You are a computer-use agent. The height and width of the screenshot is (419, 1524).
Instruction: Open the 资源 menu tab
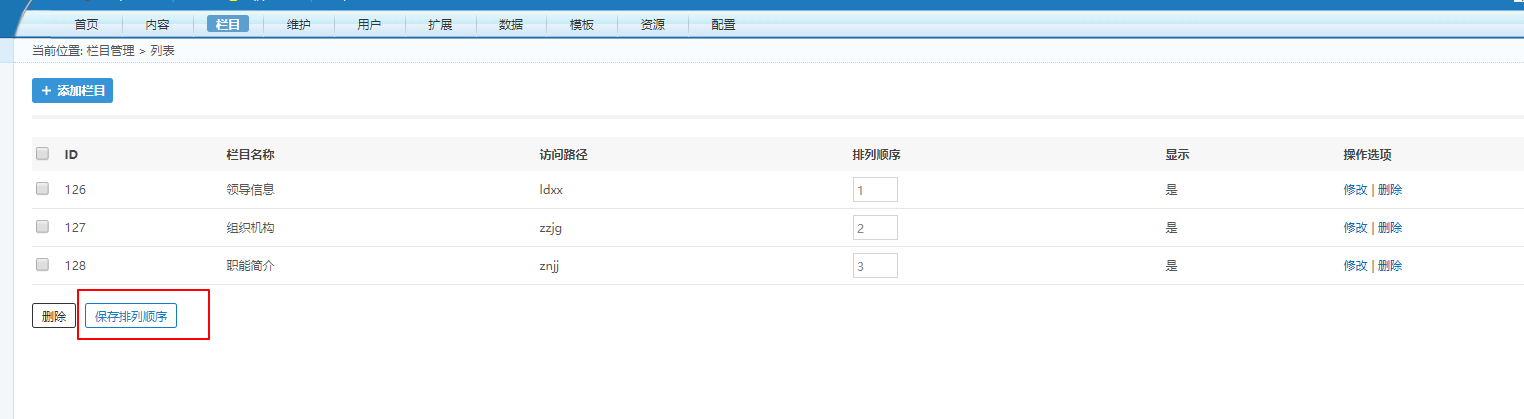(x=653, y=25)
